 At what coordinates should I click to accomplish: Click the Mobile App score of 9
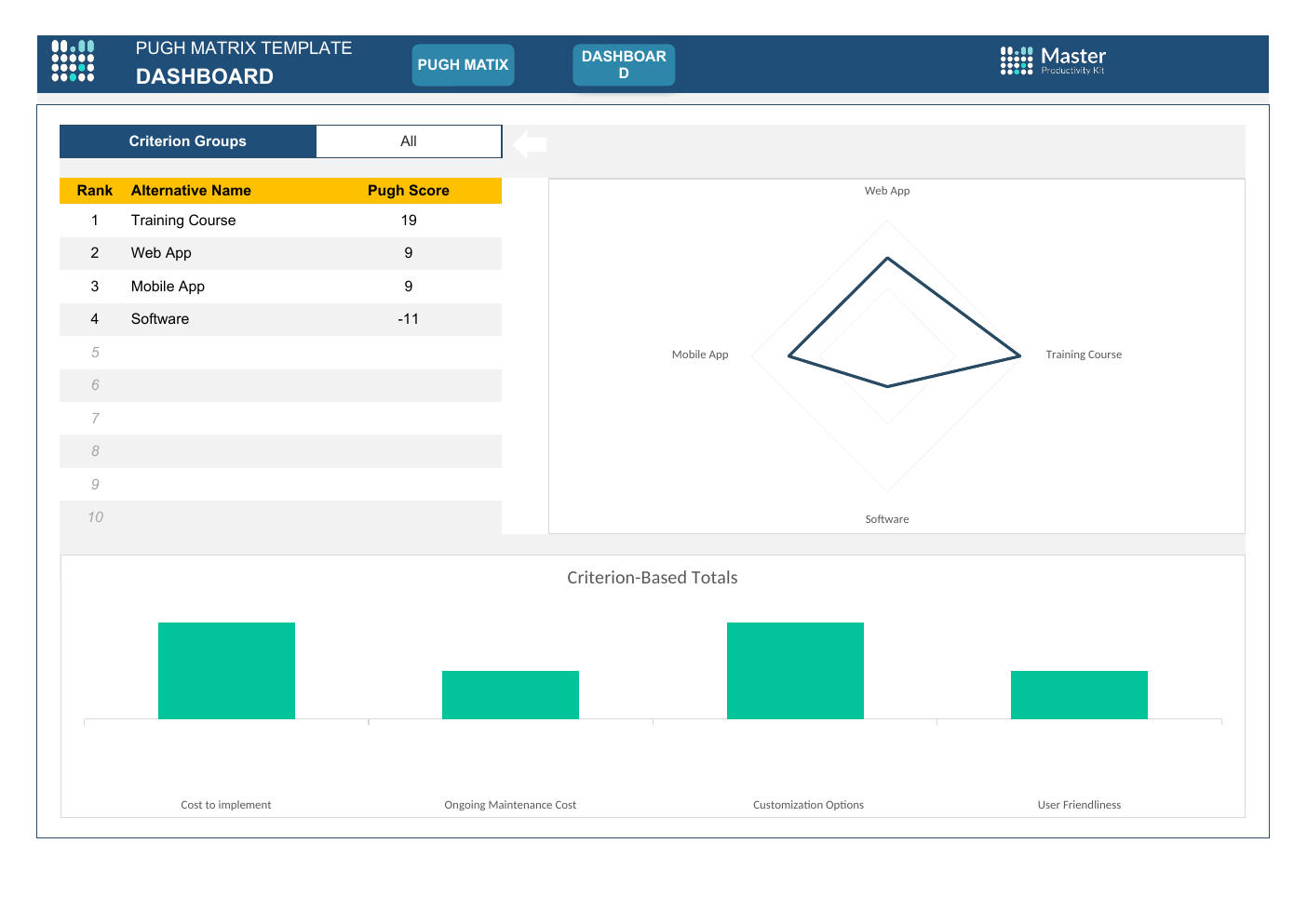coord(409,287)
